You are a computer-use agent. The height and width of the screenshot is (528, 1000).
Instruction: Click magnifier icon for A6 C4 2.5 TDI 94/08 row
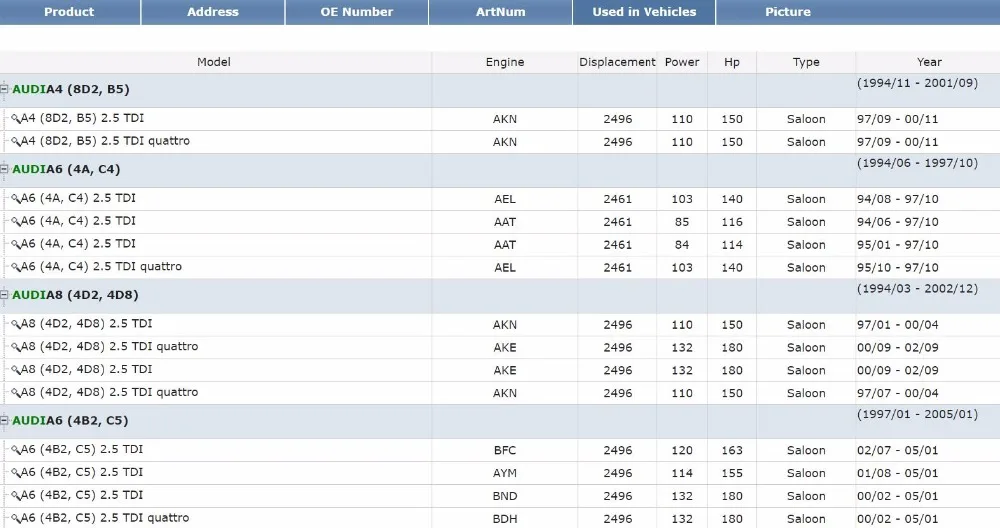click(x=16, y=199)
